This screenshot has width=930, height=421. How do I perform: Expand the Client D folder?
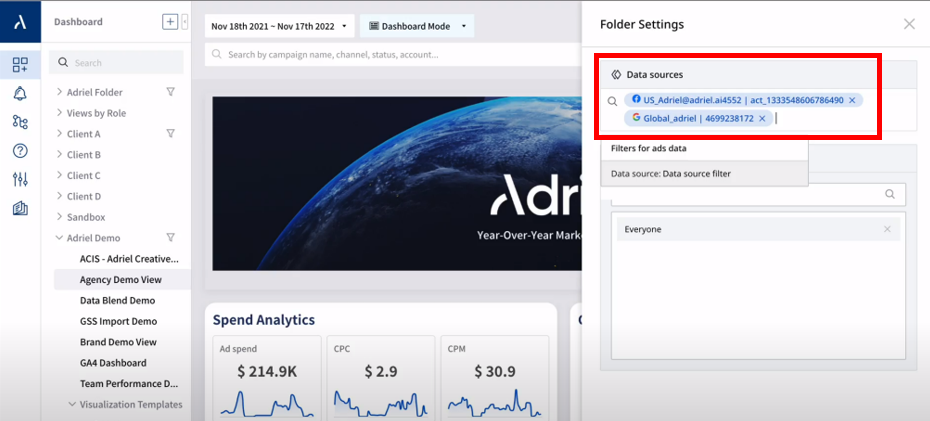tap(59, 196)
